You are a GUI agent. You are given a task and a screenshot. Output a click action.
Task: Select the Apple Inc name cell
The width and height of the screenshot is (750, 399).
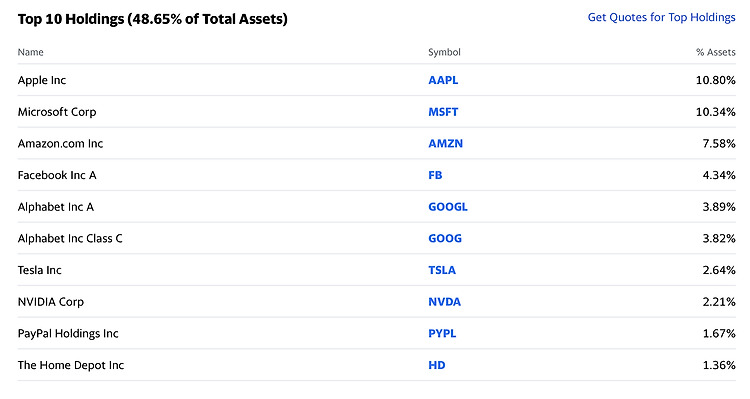pos(42,80)
